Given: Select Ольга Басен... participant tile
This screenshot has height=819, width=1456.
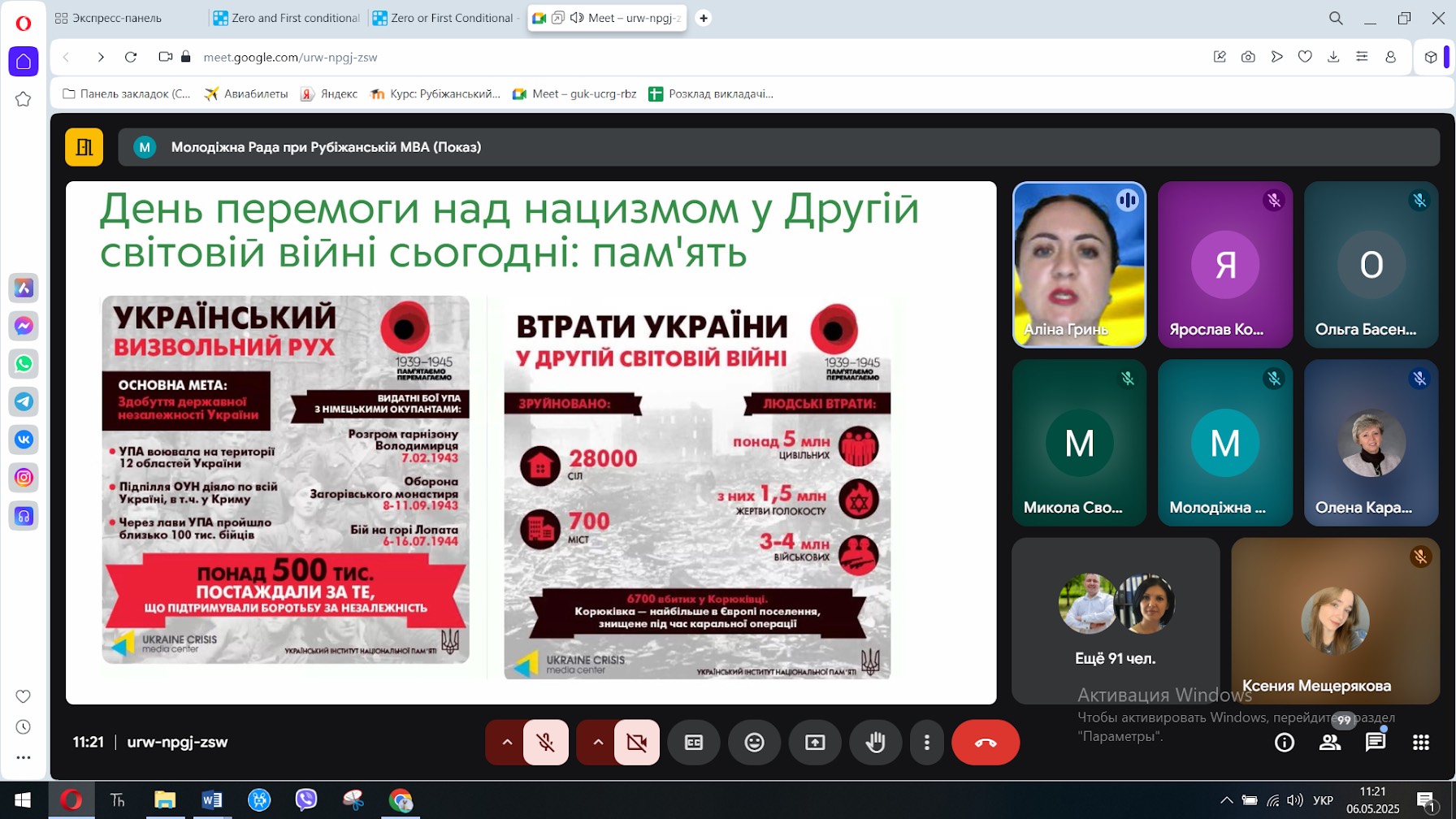Looking at the screenshot, I should pos(1371,265).
